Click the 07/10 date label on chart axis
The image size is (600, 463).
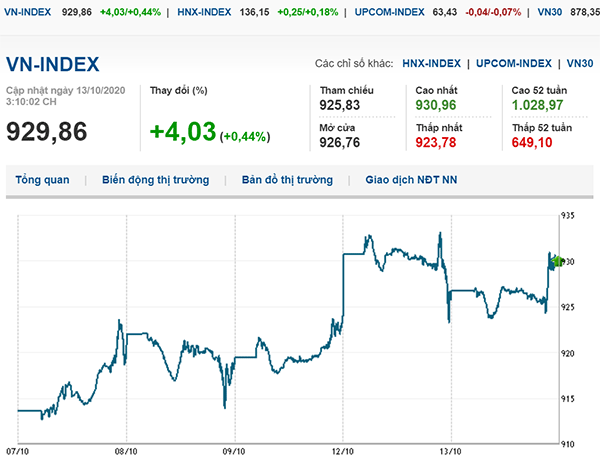18,450
